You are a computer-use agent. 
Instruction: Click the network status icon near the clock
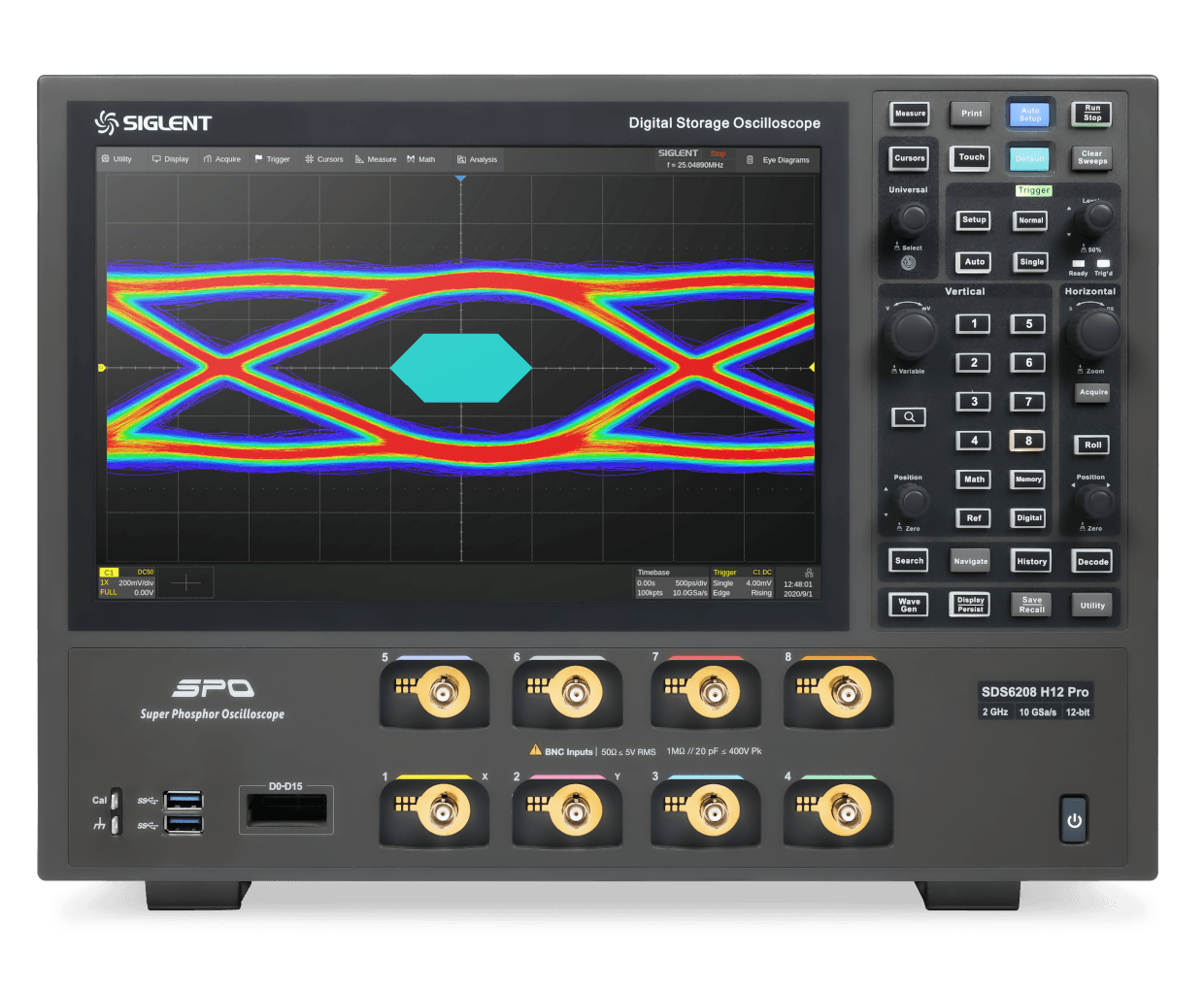point(807,573)
